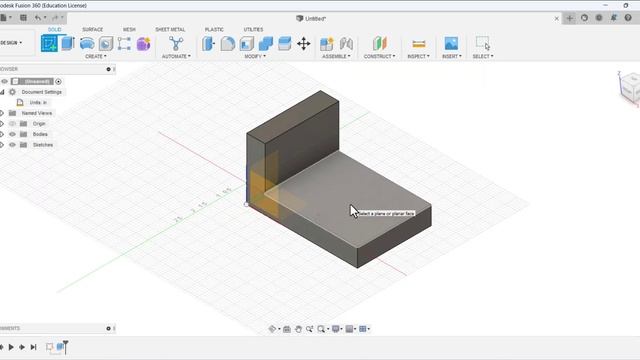Jump to the end of timeline

33,347
